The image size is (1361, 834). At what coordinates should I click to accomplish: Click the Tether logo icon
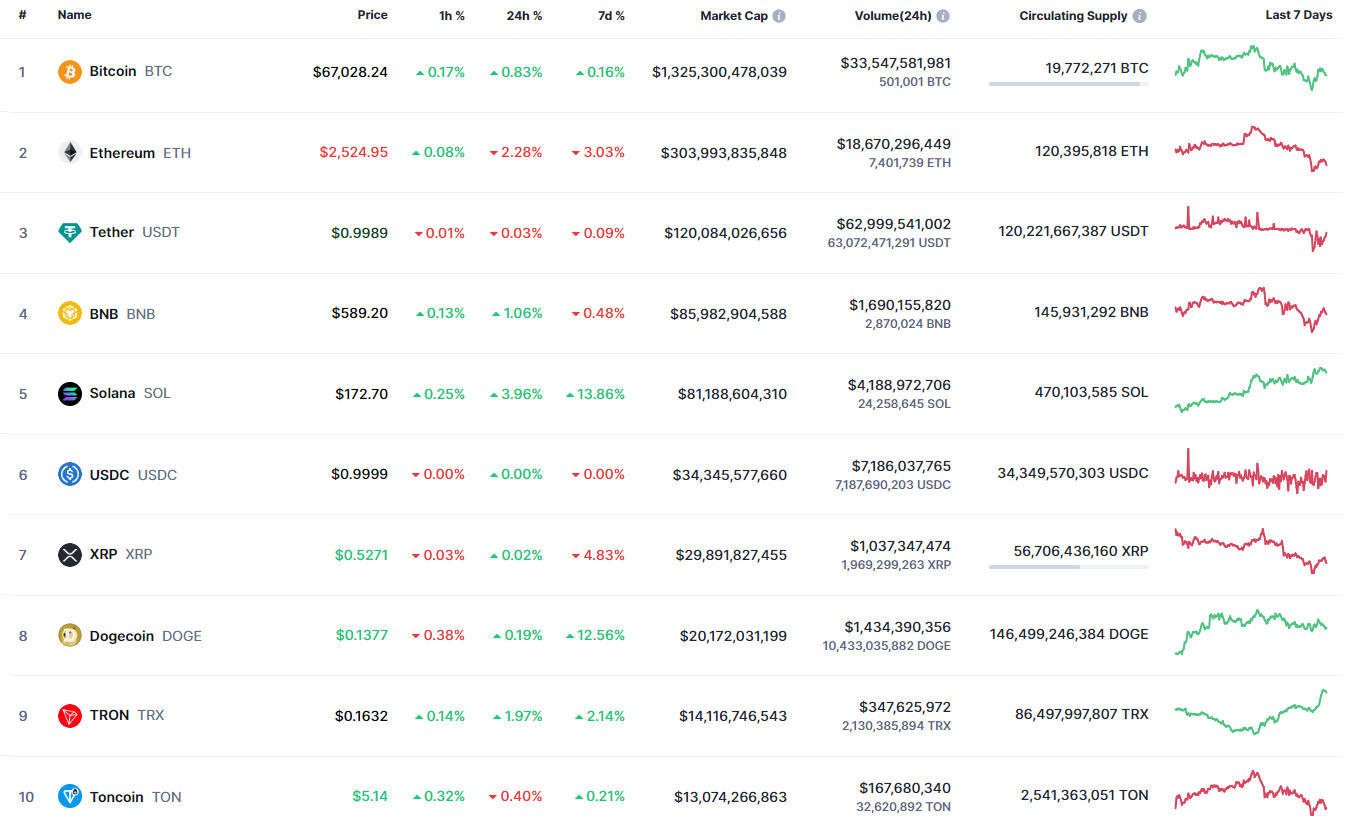tap(70, 233)
